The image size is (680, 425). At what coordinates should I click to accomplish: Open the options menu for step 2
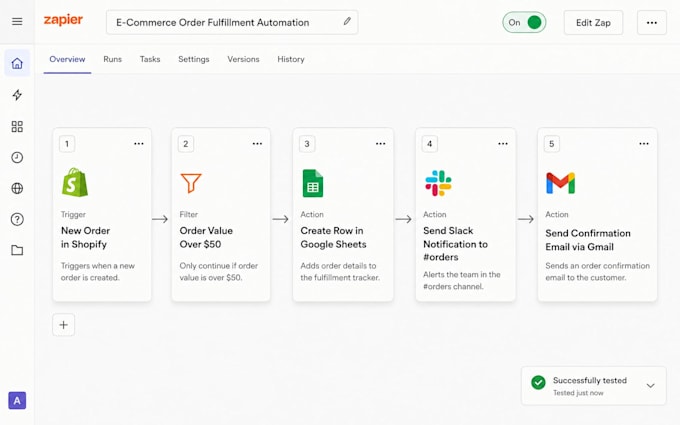pyautogui.click(x=257, y=144)
